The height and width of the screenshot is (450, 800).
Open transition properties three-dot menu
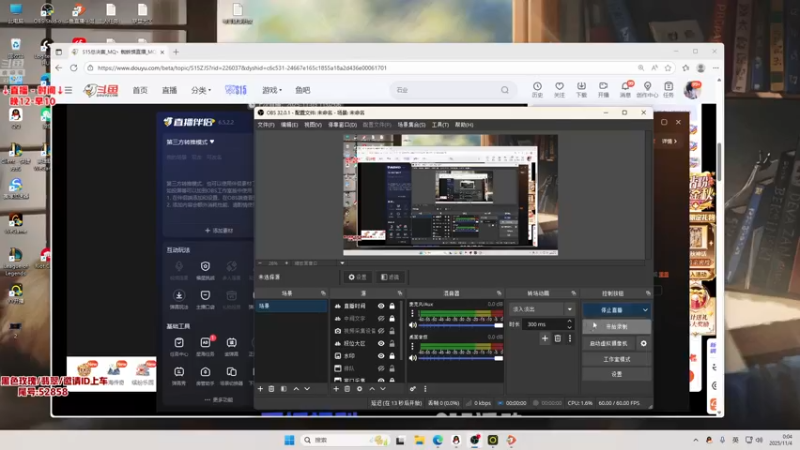click(x=570, y=338)
